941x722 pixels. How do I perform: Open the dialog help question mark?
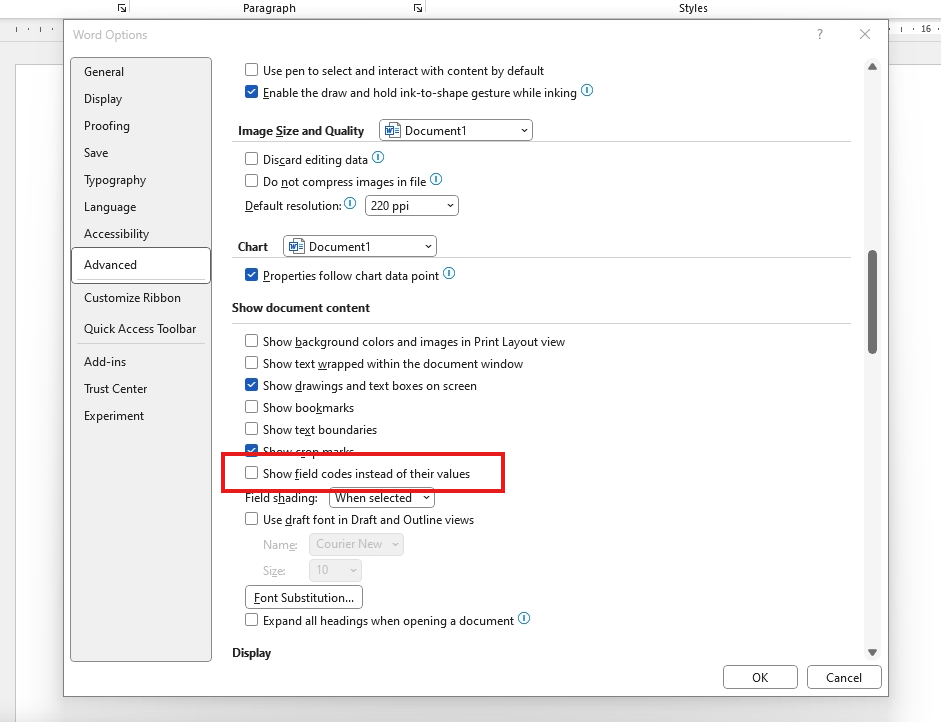[819, 35]
